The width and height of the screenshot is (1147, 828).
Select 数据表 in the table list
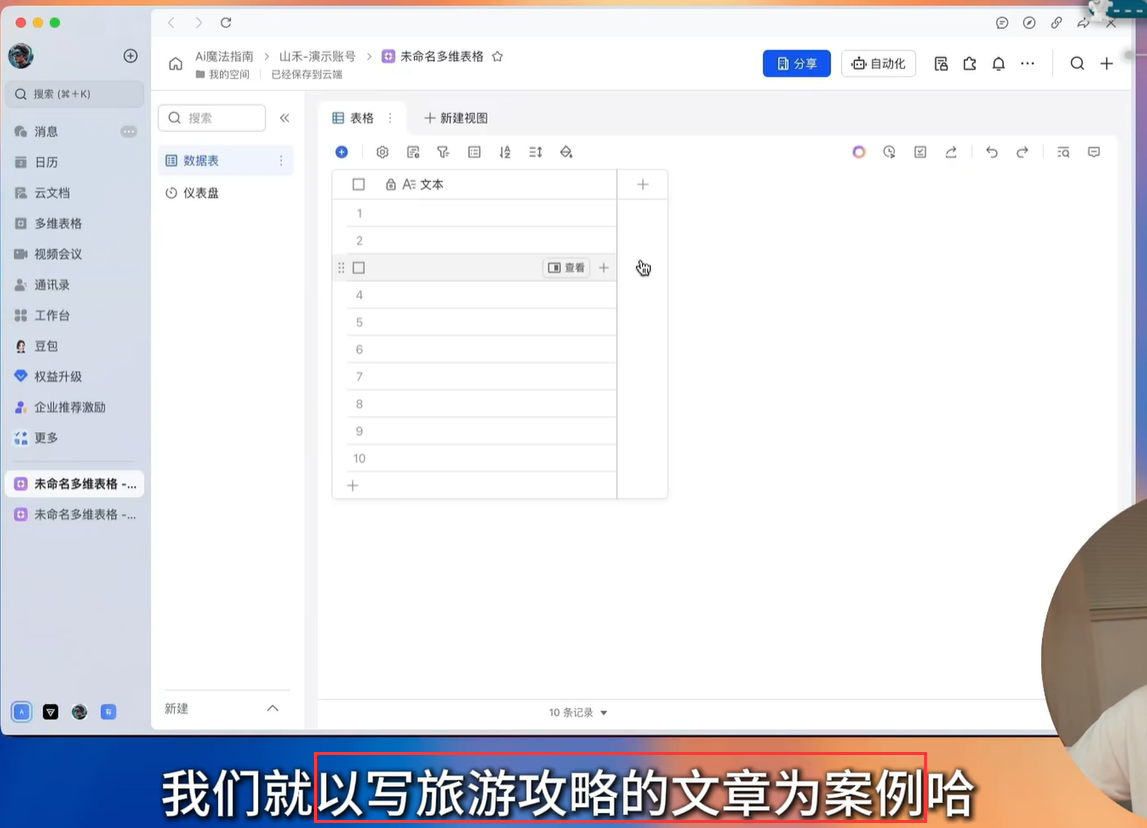(225, 160)
